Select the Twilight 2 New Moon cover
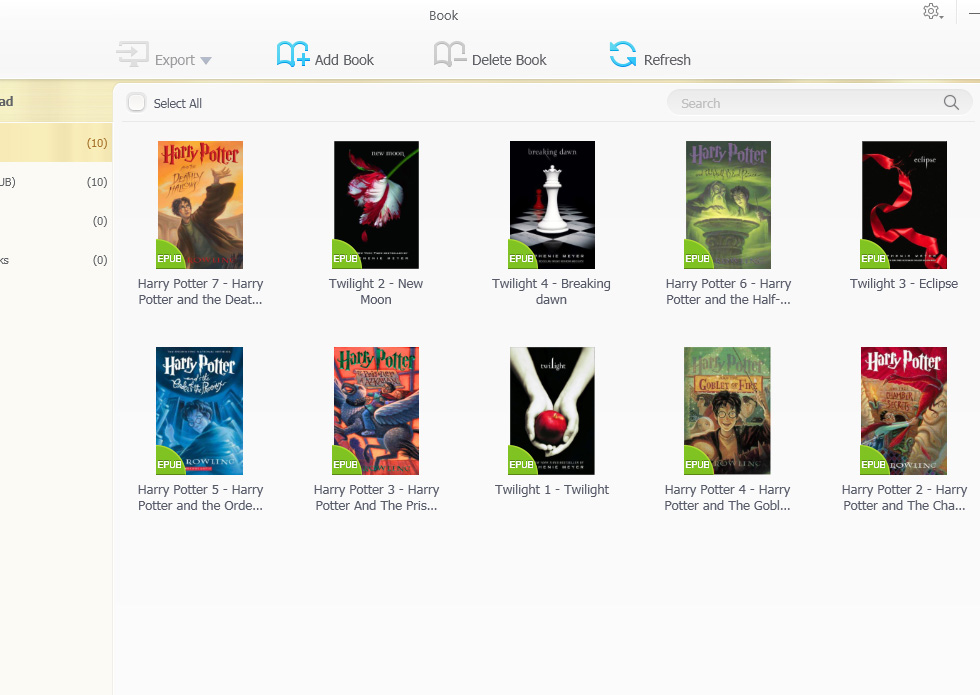The image size is (980, 695). 376,205
